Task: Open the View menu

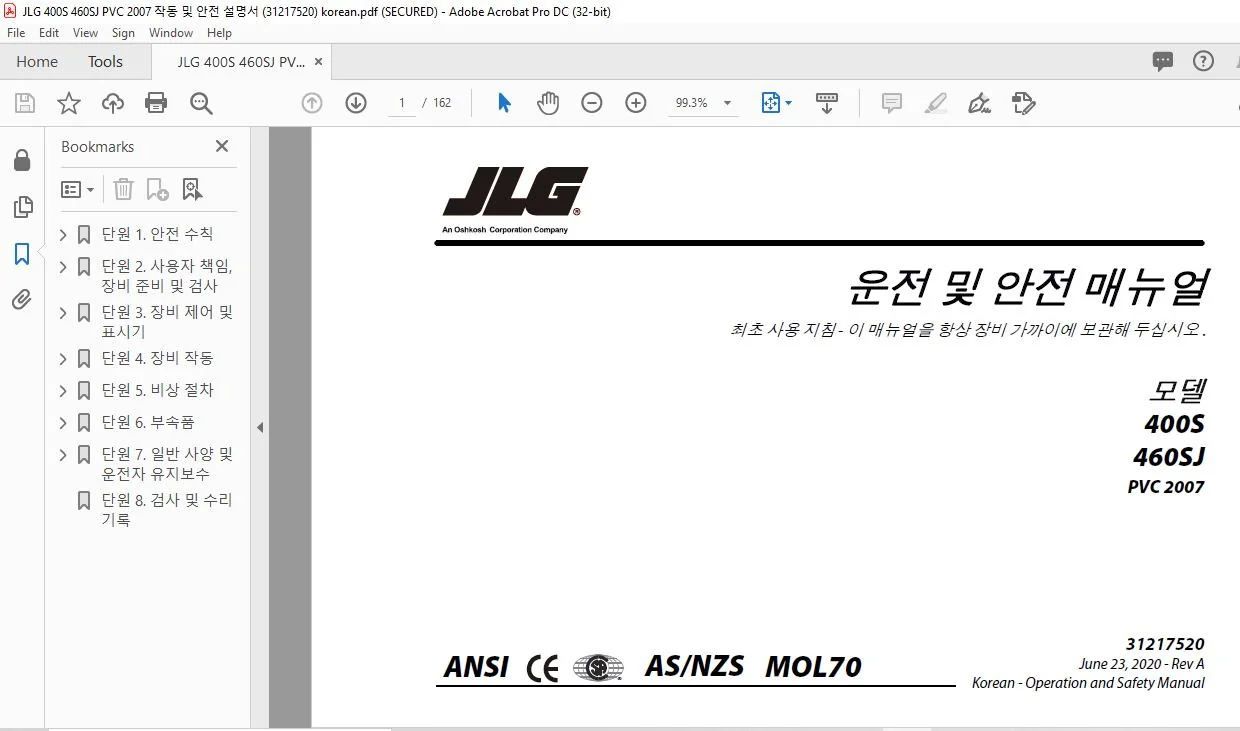Action: (x=85, y=33)
